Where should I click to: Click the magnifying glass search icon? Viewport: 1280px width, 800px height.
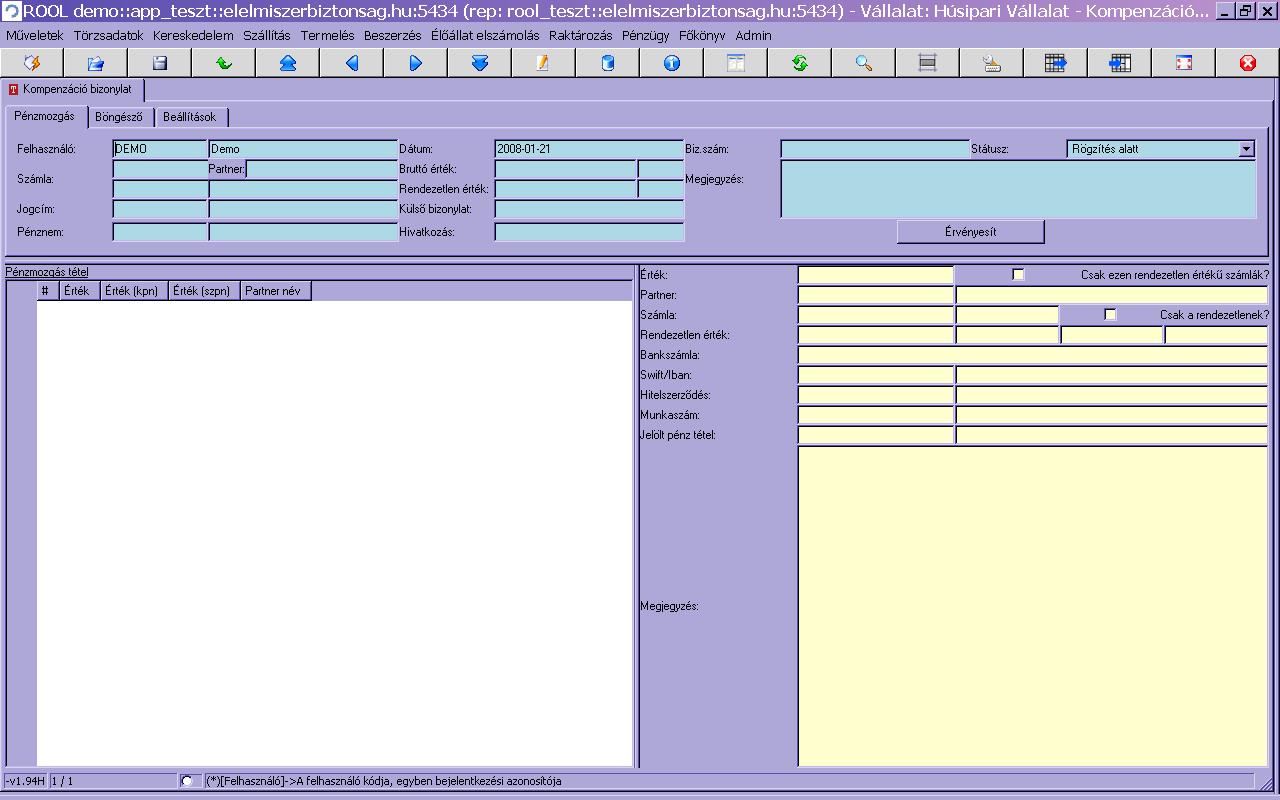point(864,63)
